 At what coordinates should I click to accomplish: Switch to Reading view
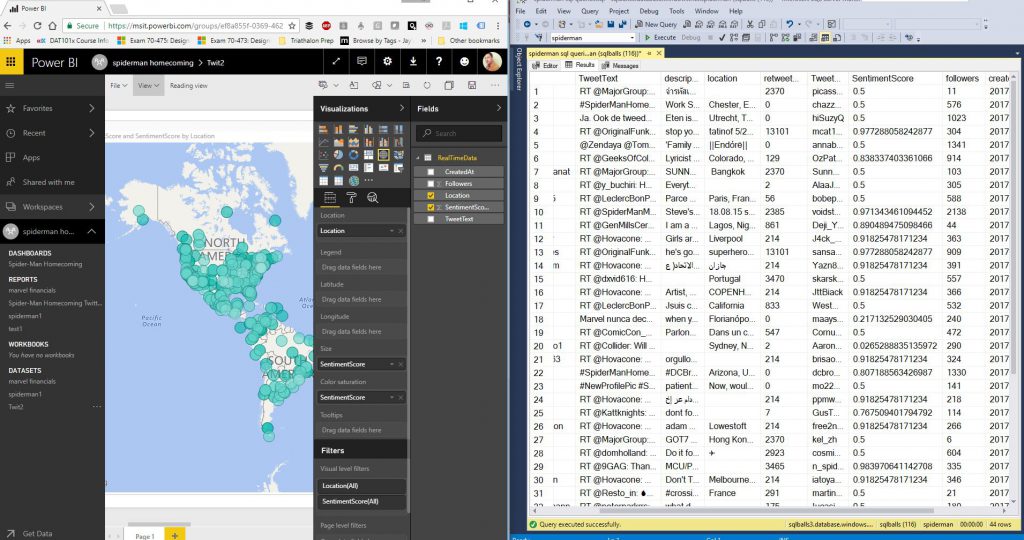189,86
